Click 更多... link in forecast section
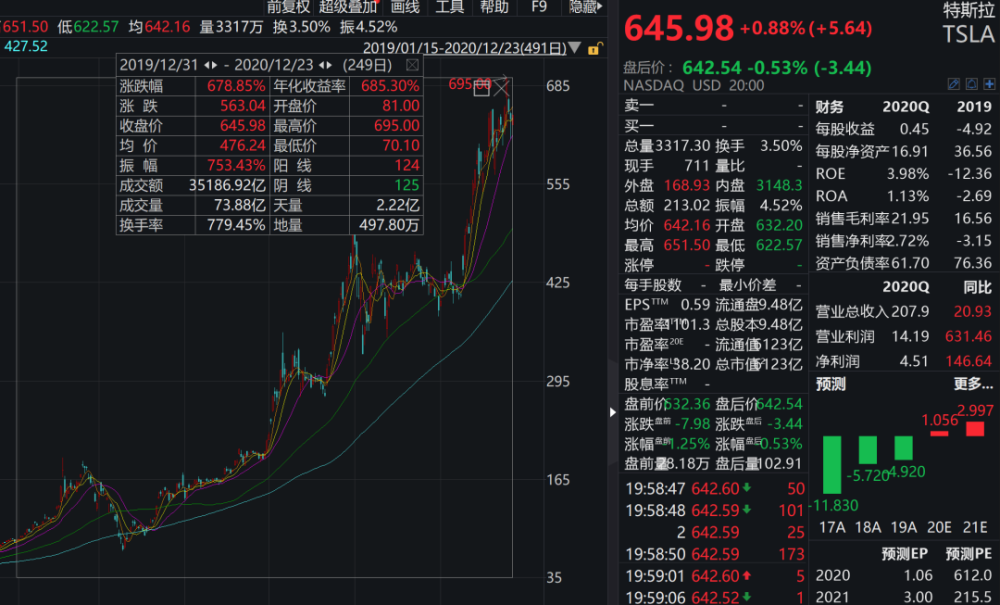The height and width of the screenshot is (605, 1000). [973, 384]
